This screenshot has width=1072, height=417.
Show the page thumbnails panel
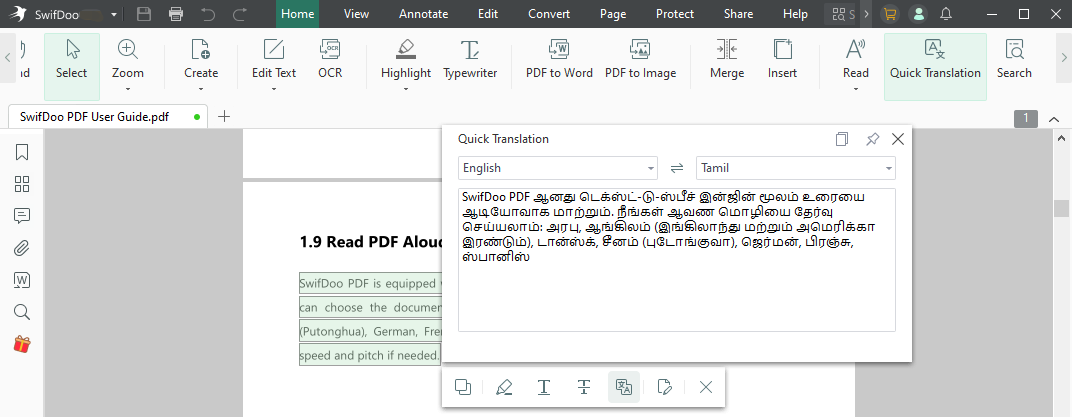pos(22,184)
